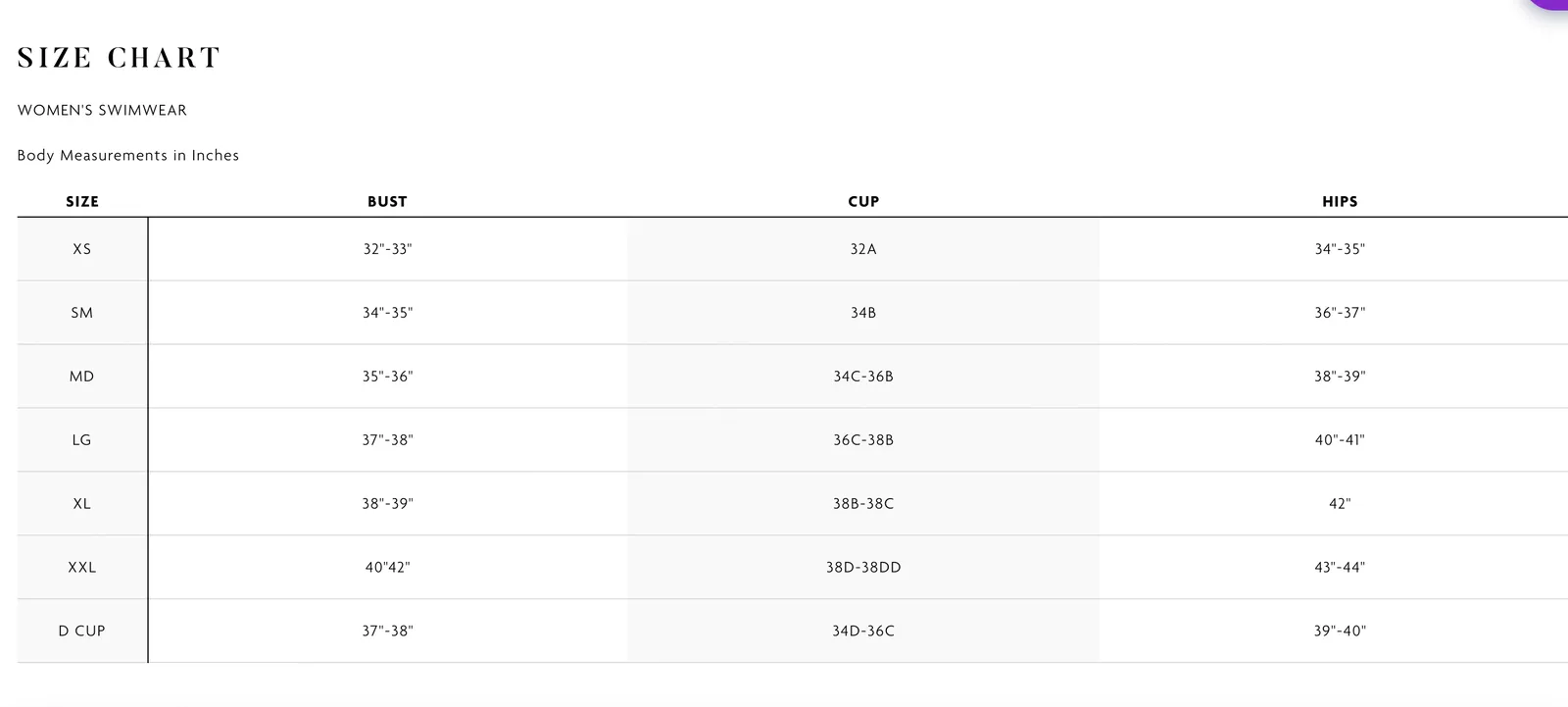The image size is (1568, 707).
Task: Select the XXL size row label
Action: [x=82, y=568]
